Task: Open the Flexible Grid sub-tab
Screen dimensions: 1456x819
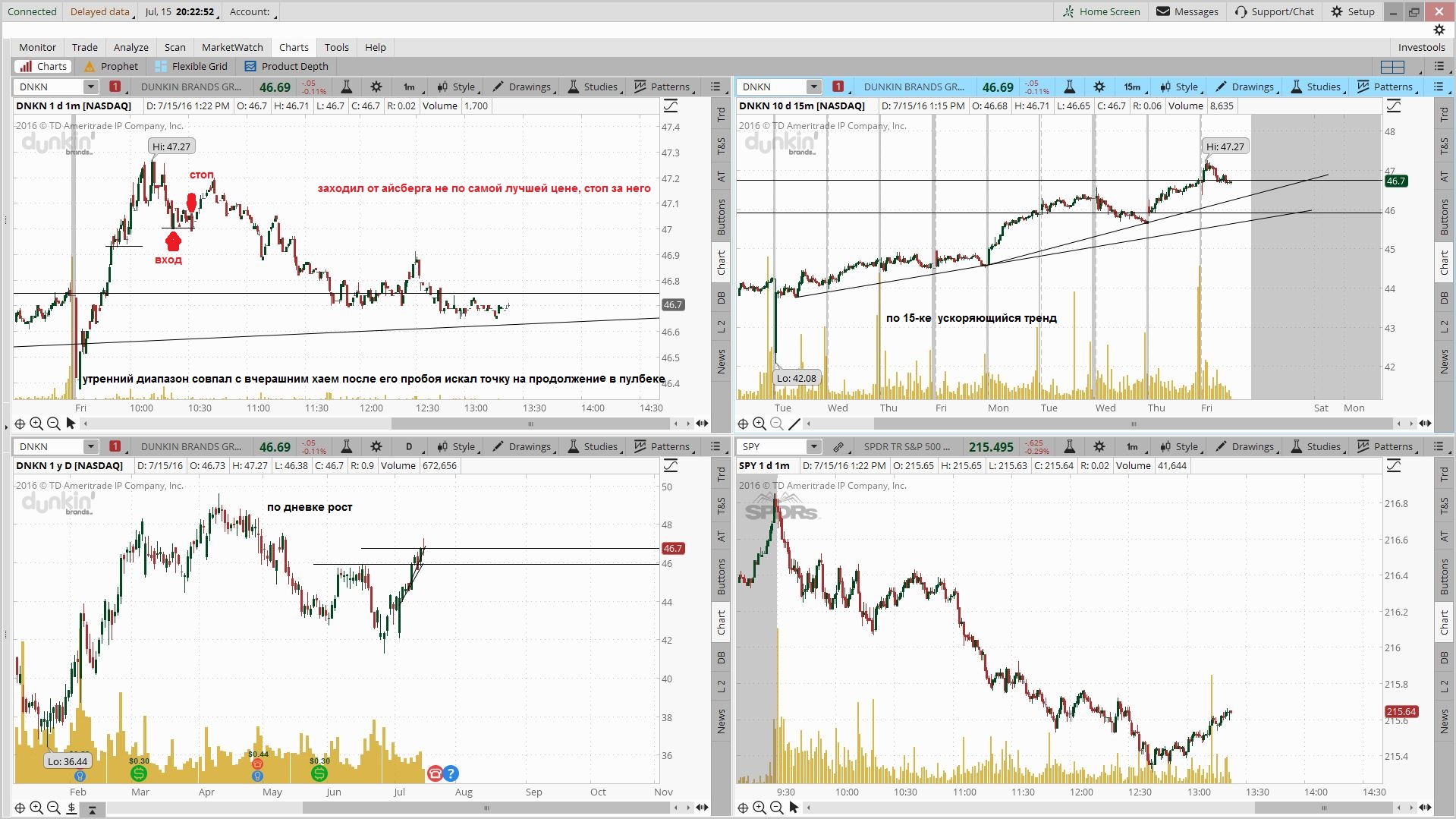Action: 191,67
